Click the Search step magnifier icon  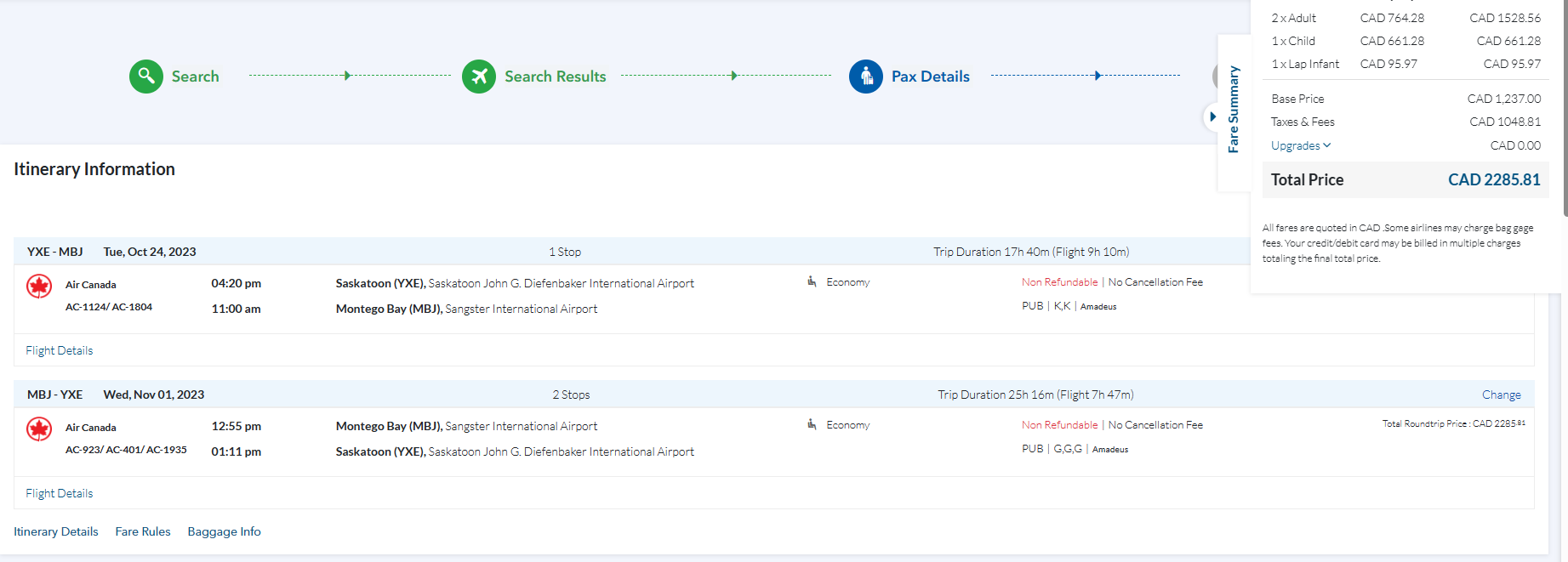click(146, 77)
